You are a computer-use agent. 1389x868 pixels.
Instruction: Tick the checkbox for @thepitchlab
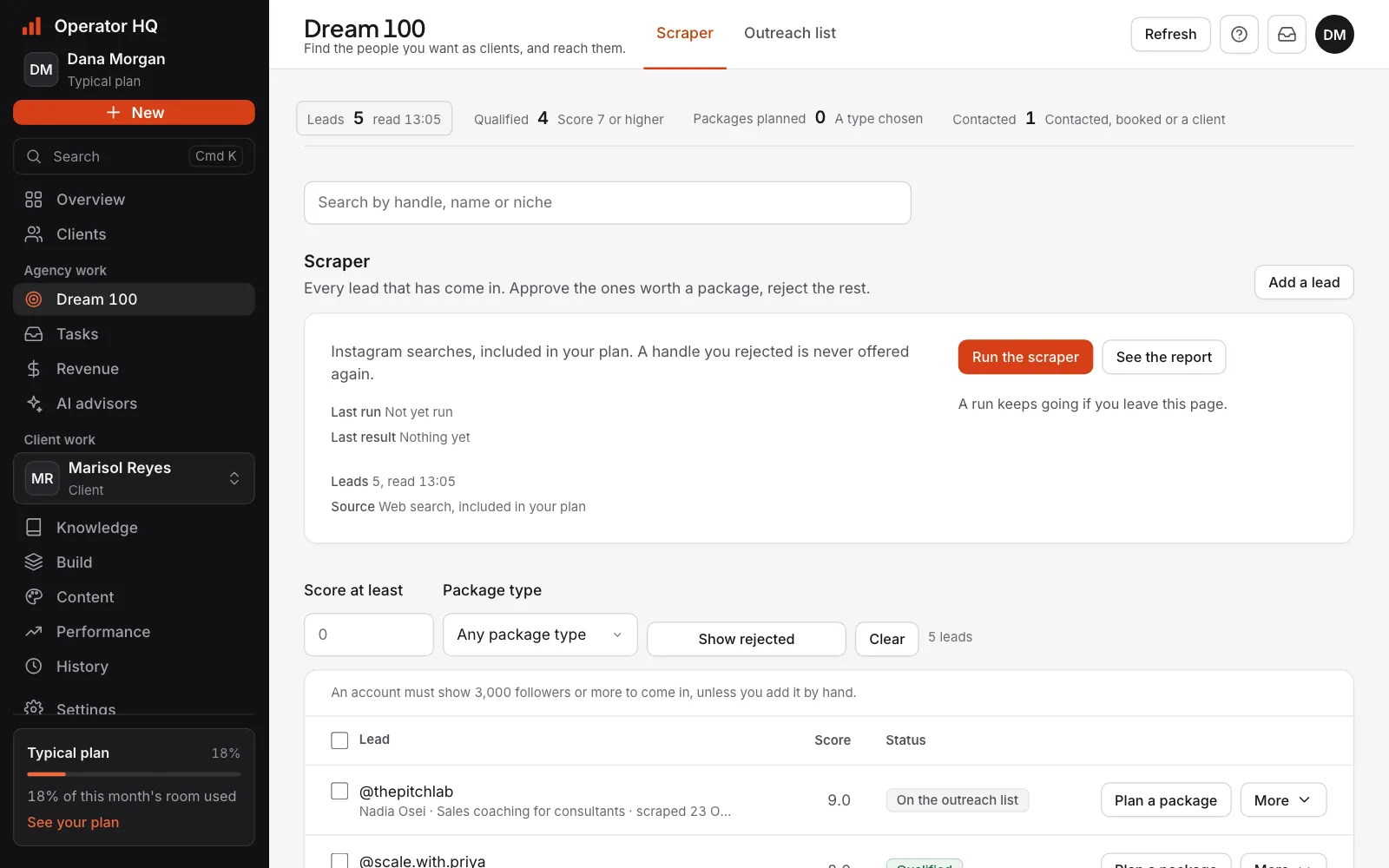(339, 791)
